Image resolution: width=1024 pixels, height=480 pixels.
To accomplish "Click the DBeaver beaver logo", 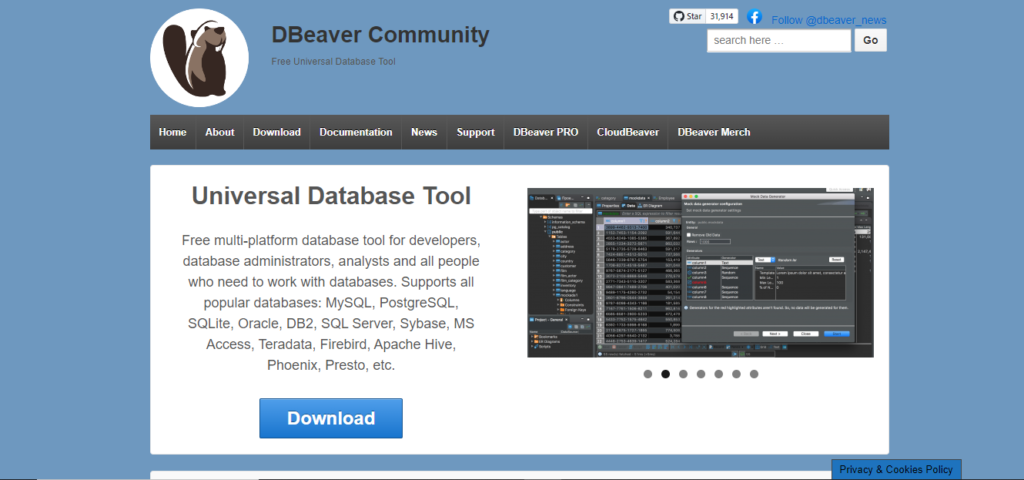I will 199,57.
